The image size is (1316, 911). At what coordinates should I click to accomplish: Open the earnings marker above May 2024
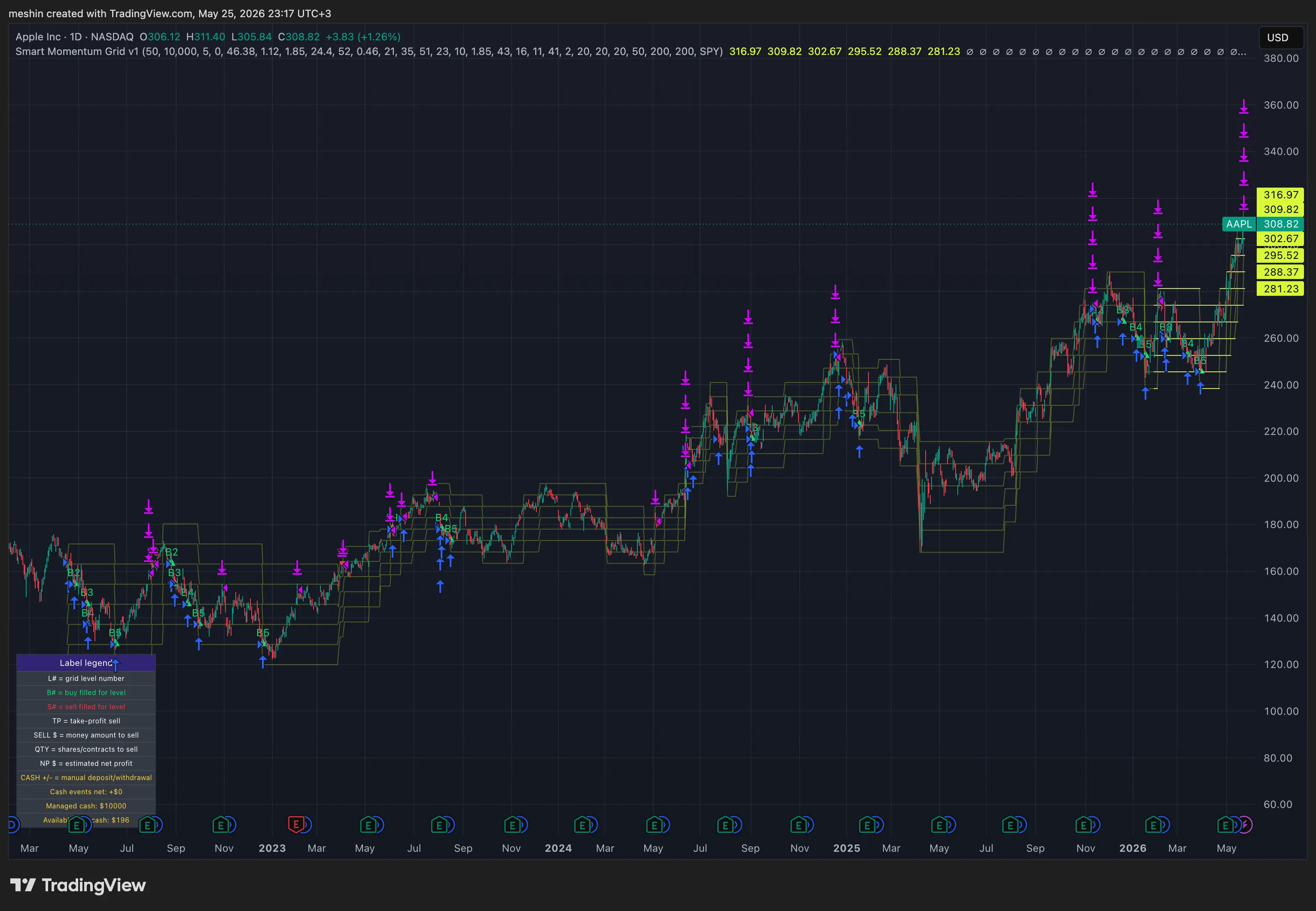click(654, 825)
